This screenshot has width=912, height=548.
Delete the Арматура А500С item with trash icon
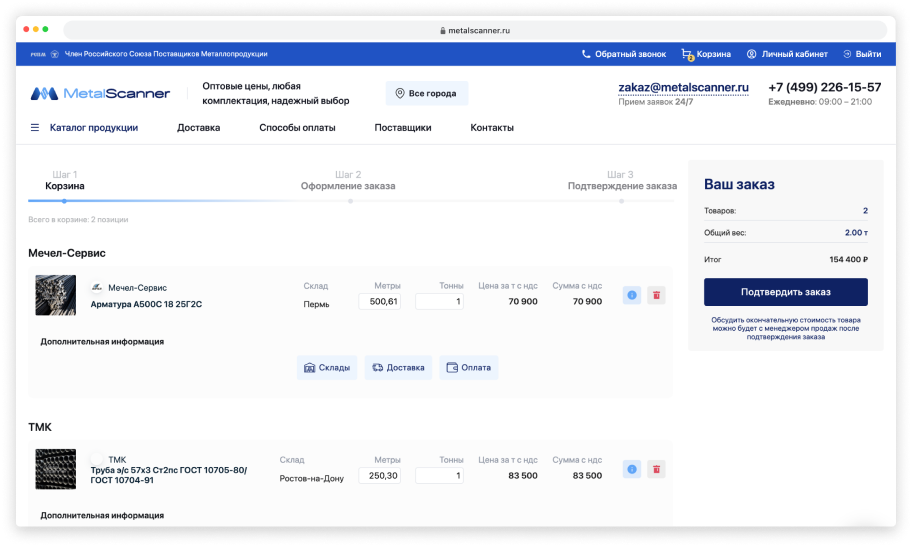656,295
